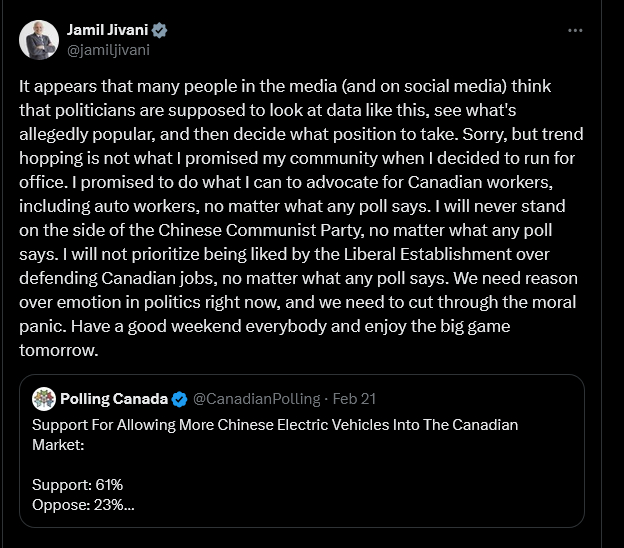The height and width of the screenshot is (548, 624).
Task: Open the Jamil Jivani display name link
Action: pos(106,30)
